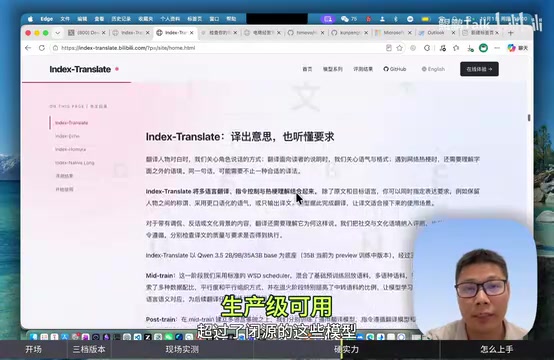Image resolution: width=554 pixels, height=360 pixels.
Task: Open Copilot 聊天 sidebar
Action: coord(518,48)
